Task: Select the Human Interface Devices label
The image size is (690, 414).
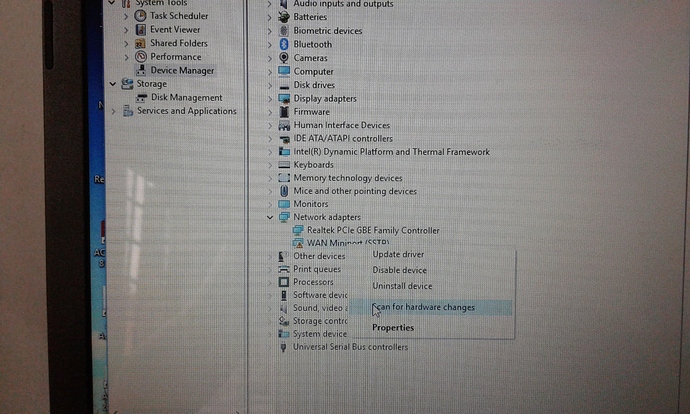Action: (342, 125)
